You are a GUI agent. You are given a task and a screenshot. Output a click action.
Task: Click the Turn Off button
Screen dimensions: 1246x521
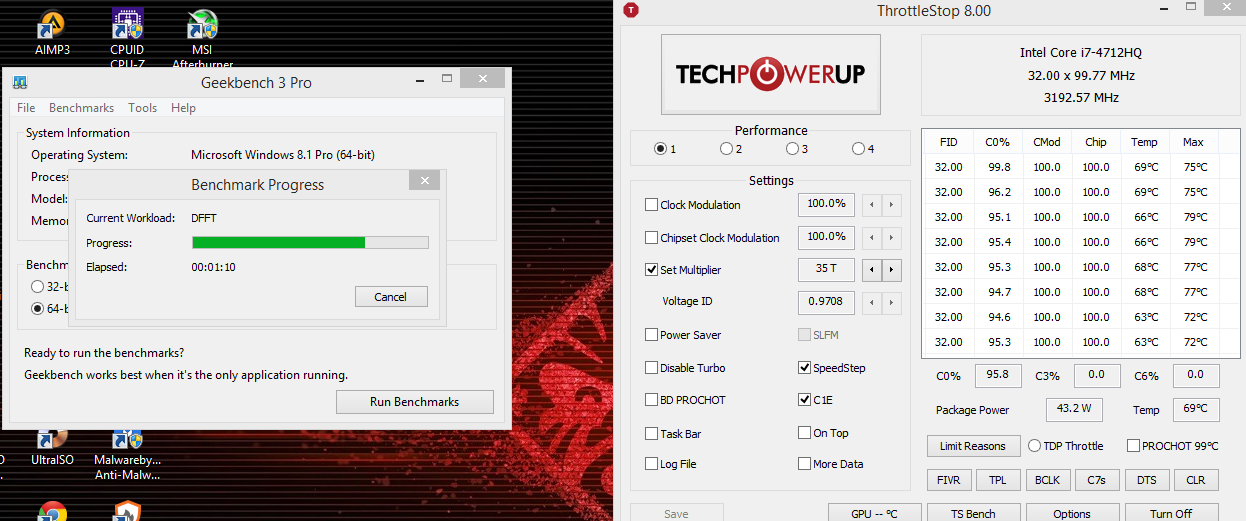1171,513
